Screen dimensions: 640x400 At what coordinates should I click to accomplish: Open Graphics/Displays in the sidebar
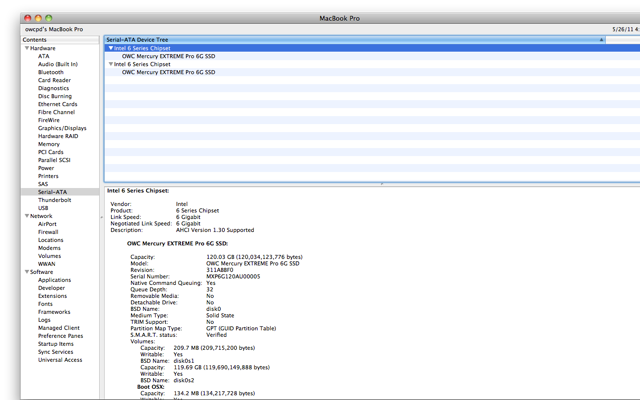tap(62, 128)
